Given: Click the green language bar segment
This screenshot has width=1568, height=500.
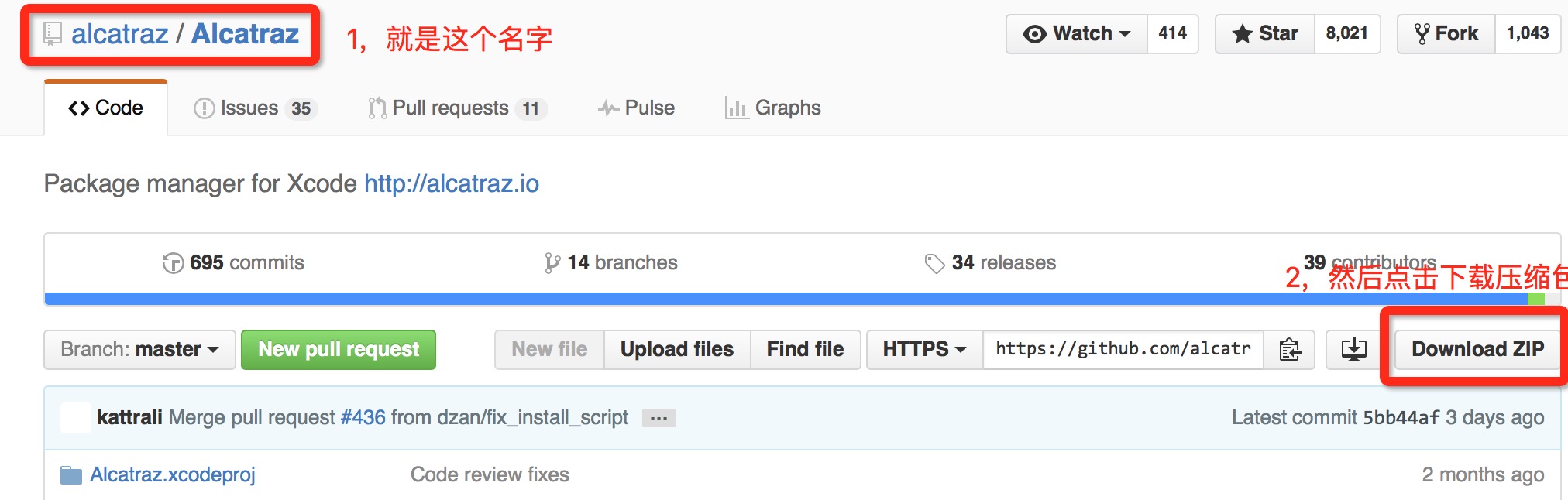Looking at the screenshot, I should tap(1536, 299).
